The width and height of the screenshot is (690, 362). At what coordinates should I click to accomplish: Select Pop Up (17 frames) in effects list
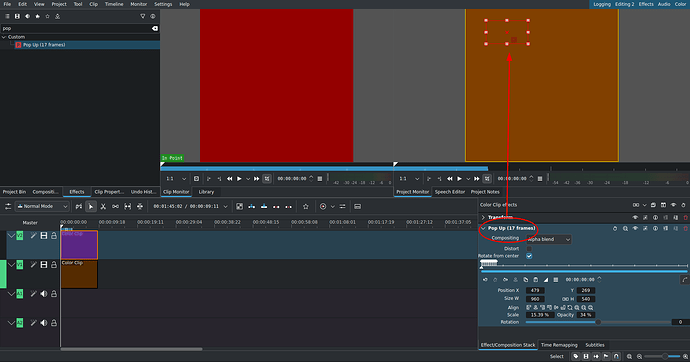click(44, 45)
